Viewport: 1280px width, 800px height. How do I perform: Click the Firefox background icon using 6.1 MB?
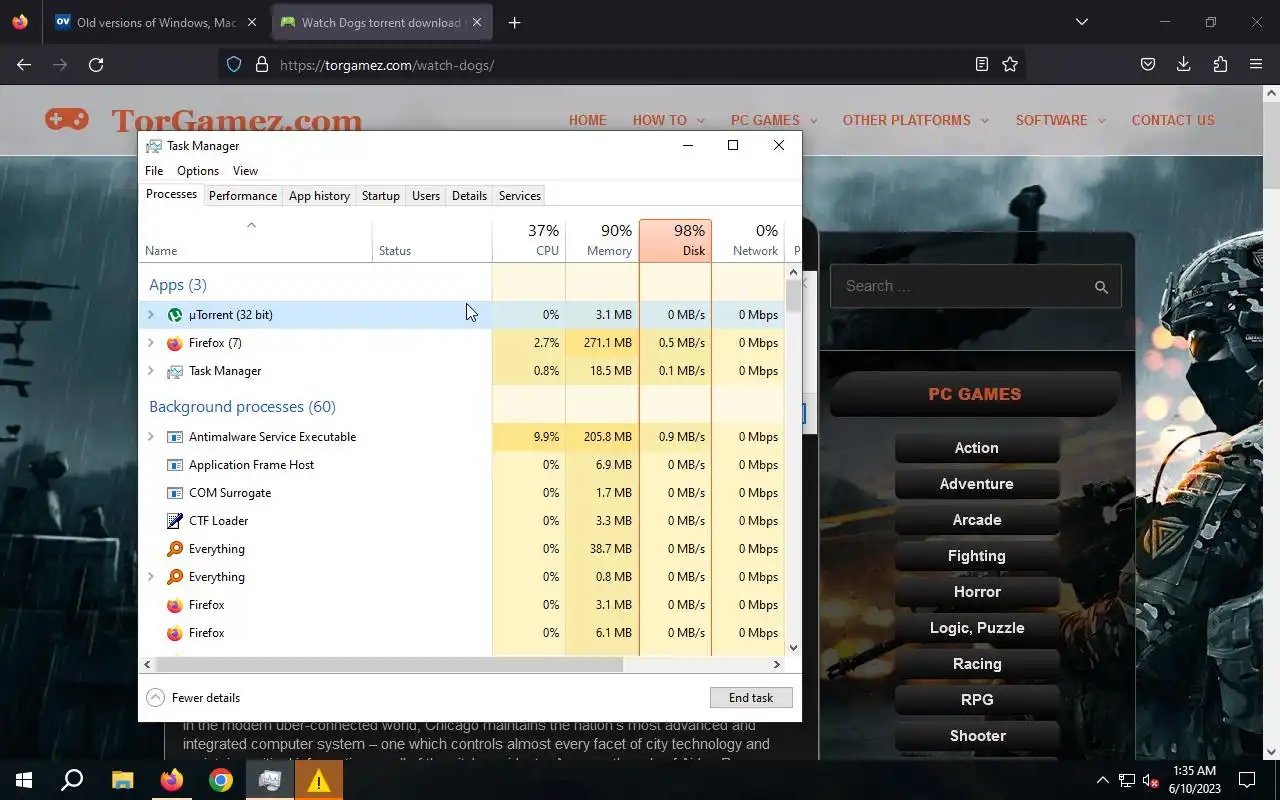pyautogui.click(x=175, y=633)
